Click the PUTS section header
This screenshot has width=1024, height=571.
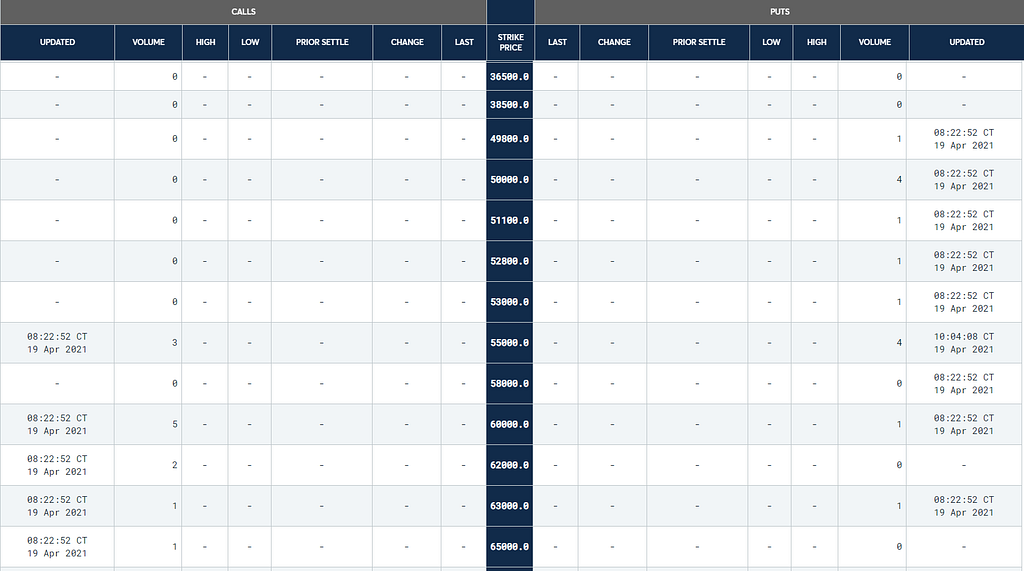779,12
